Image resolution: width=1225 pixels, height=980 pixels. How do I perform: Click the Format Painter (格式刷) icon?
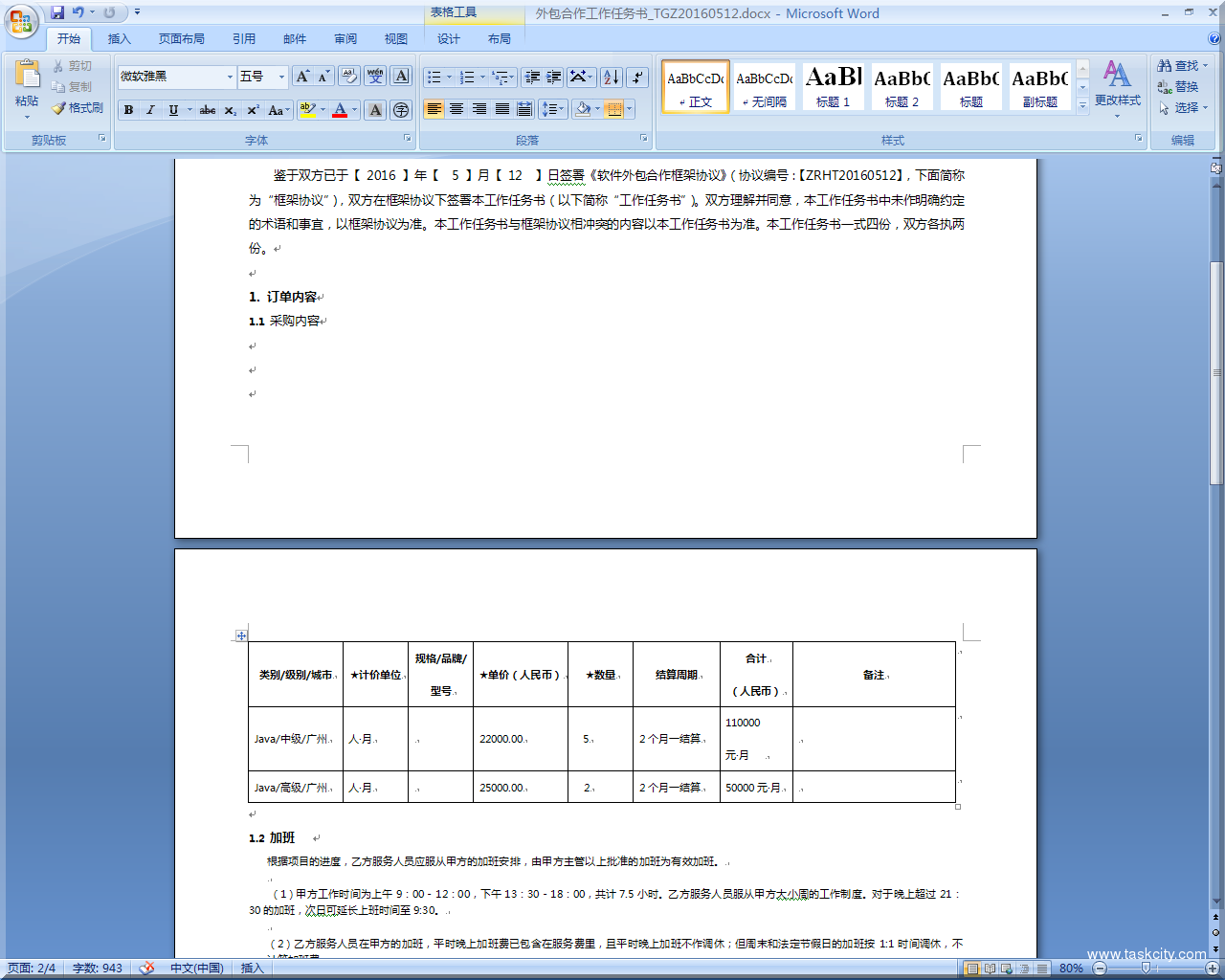pos(78,108)
